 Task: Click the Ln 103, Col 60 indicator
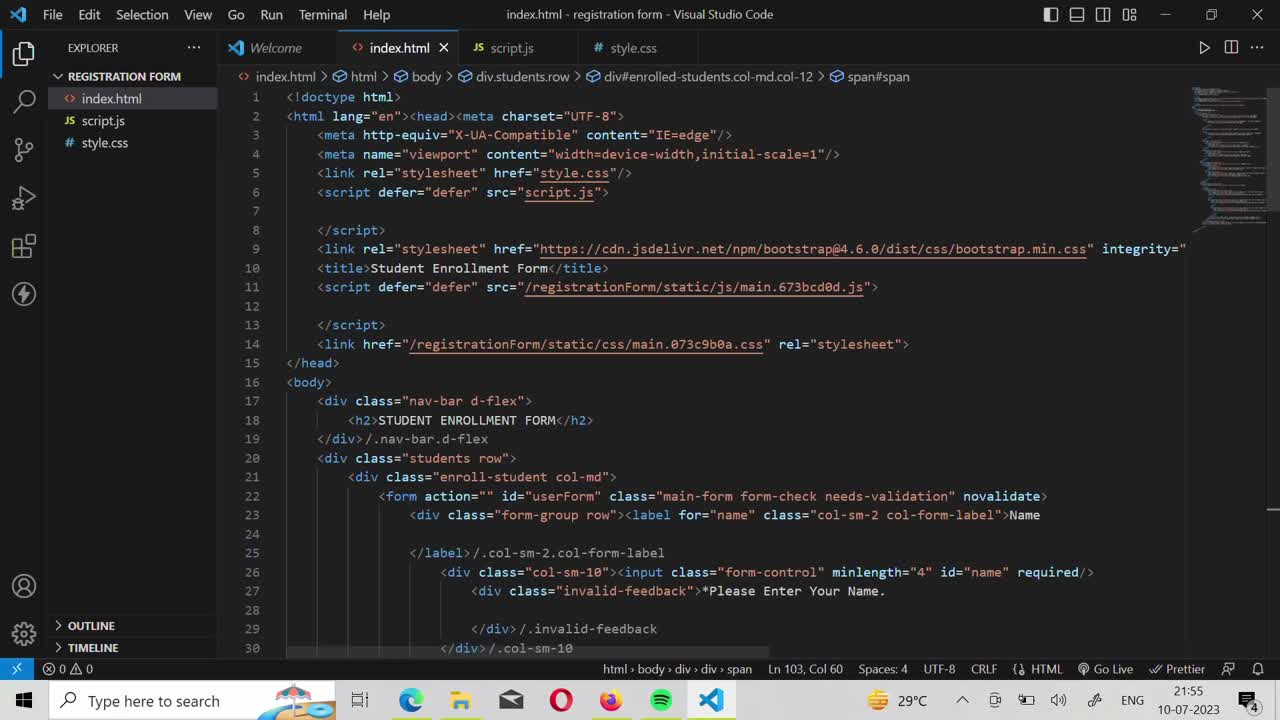click(x=805, y=669)
